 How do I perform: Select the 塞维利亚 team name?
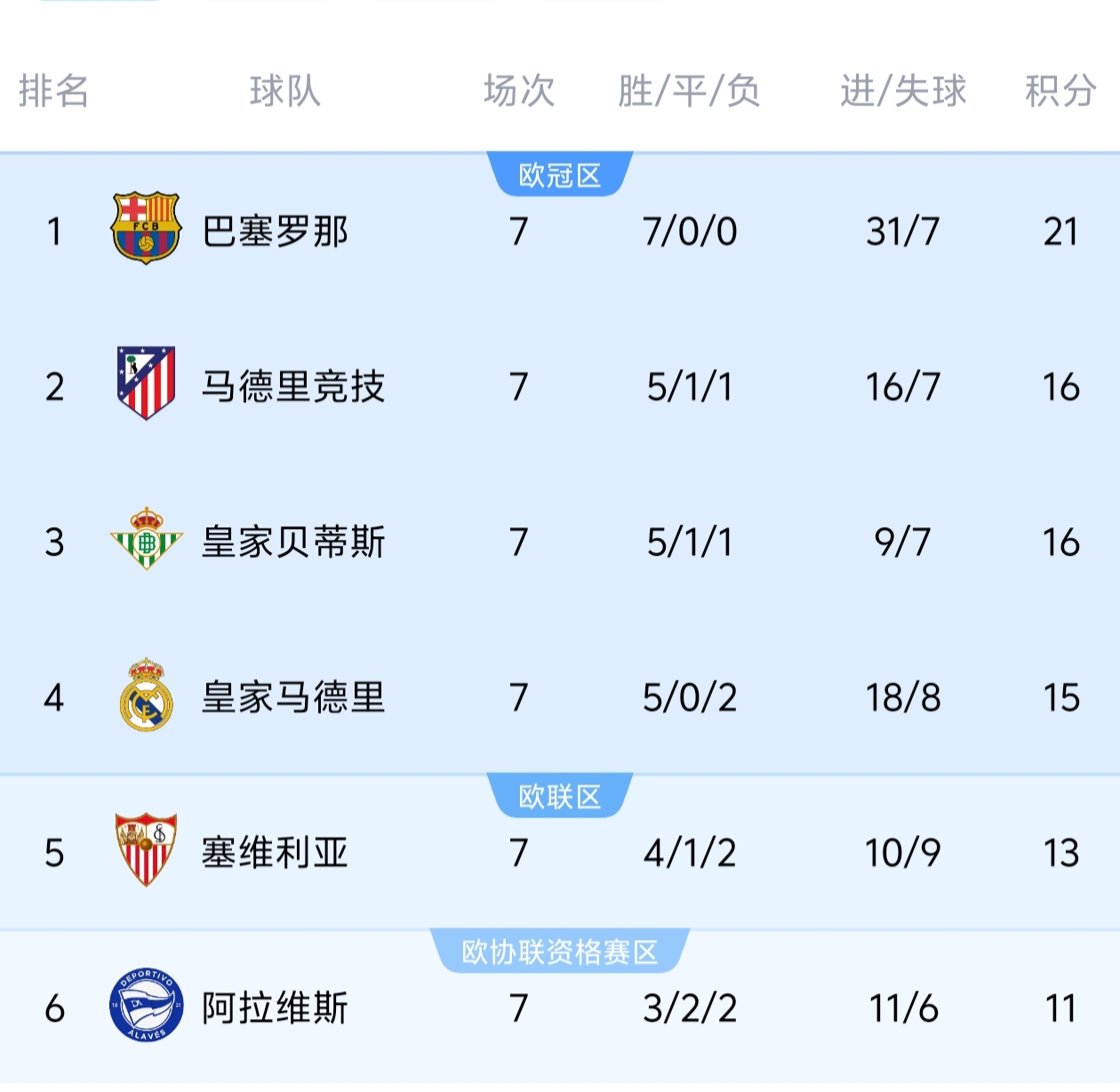tap(275, 853)
